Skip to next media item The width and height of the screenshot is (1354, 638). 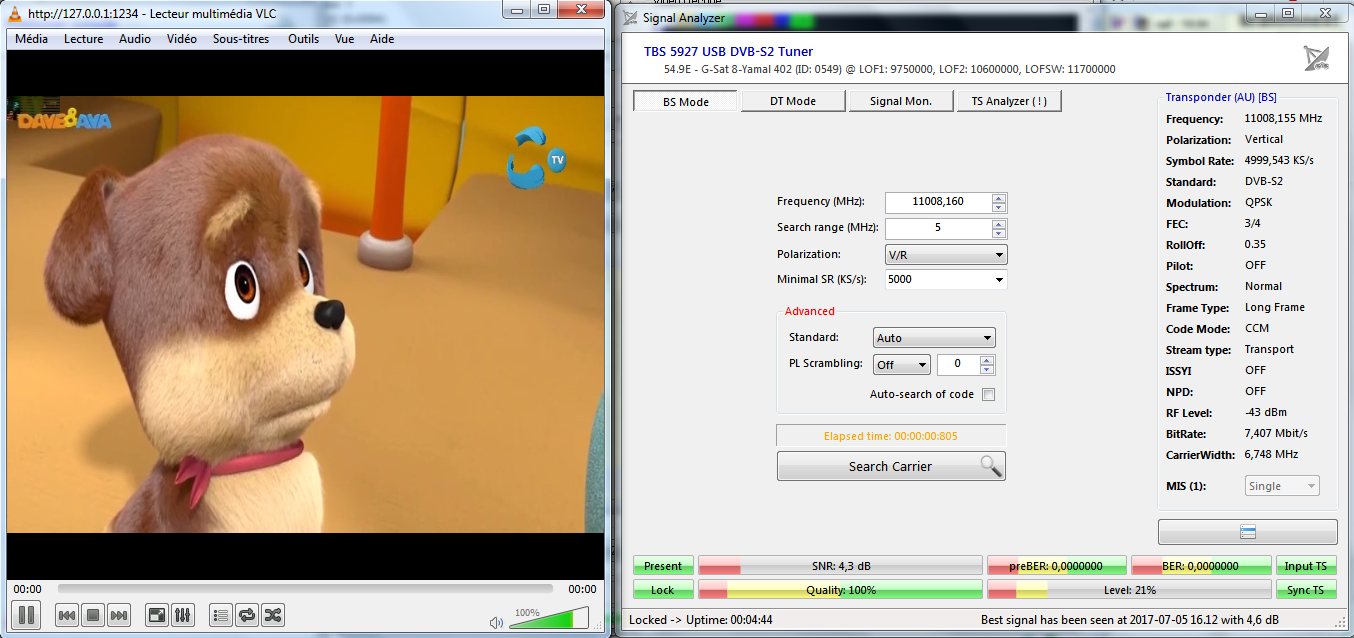click(119, 615)
